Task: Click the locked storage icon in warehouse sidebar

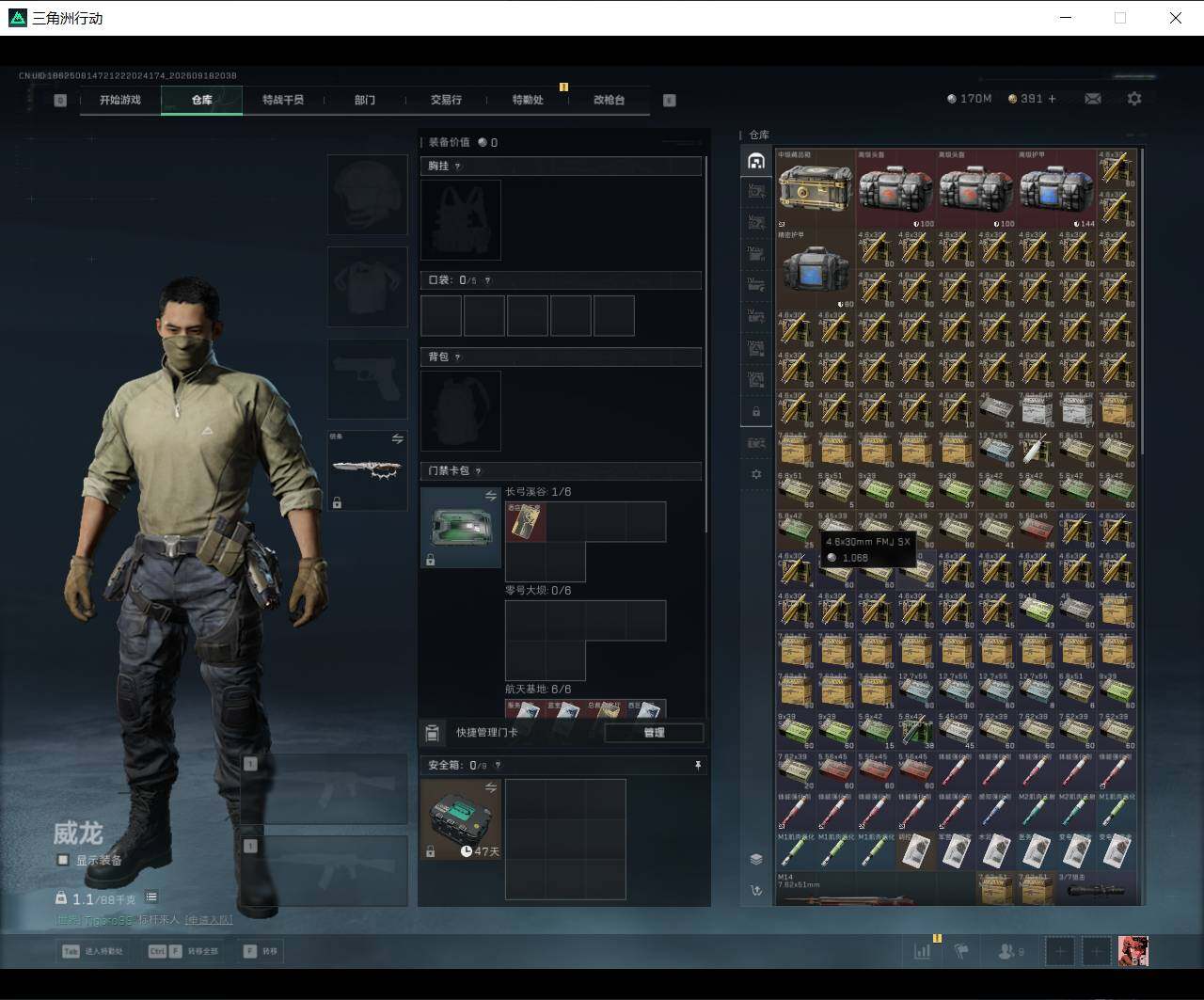Action: (x=756, y=412)
